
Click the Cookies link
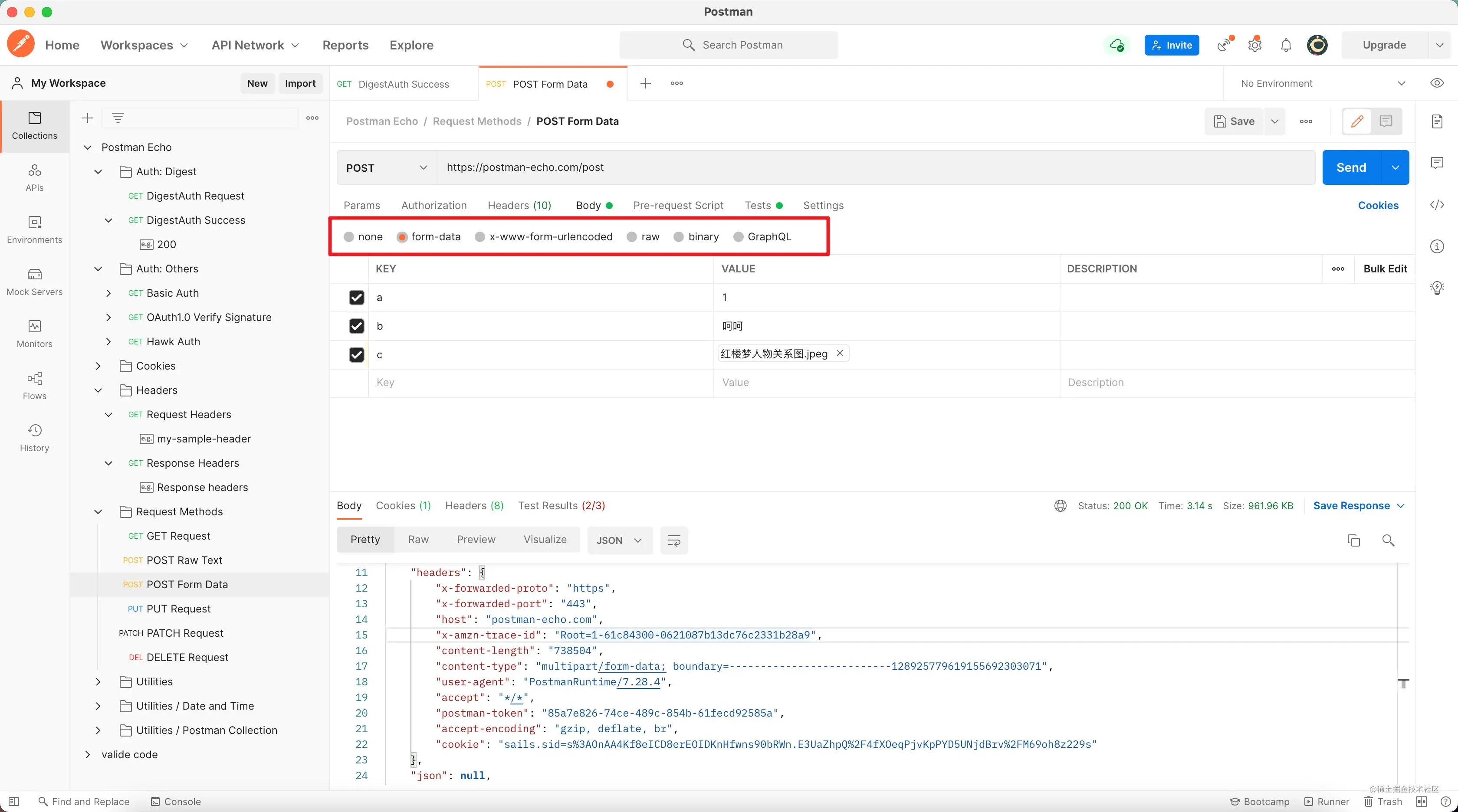pyautogui.click(x=1378, y=206)
